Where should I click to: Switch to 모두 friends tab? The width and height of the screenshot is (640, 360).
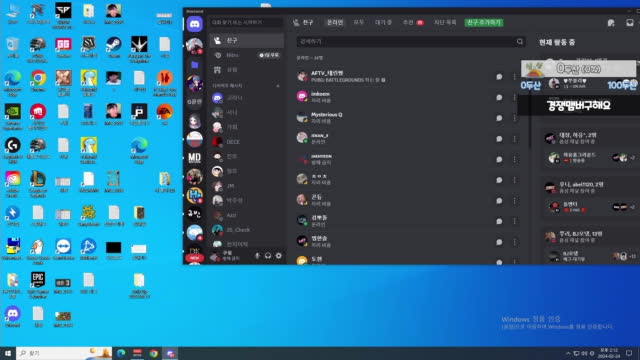[358, 22]
